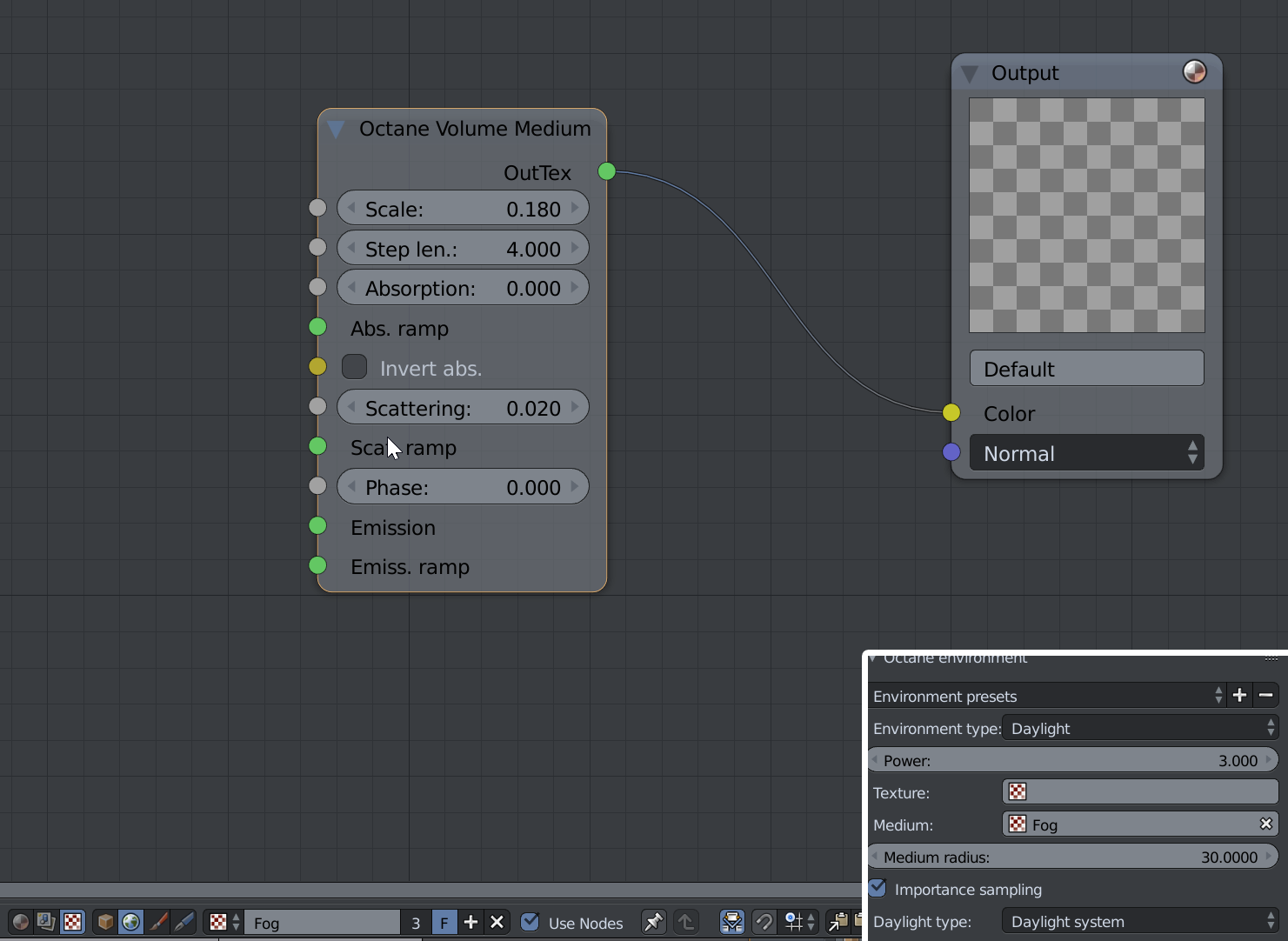Toggle the backdrop display icon in header
The image size is (1288, 941).
(x=732, y=922)
